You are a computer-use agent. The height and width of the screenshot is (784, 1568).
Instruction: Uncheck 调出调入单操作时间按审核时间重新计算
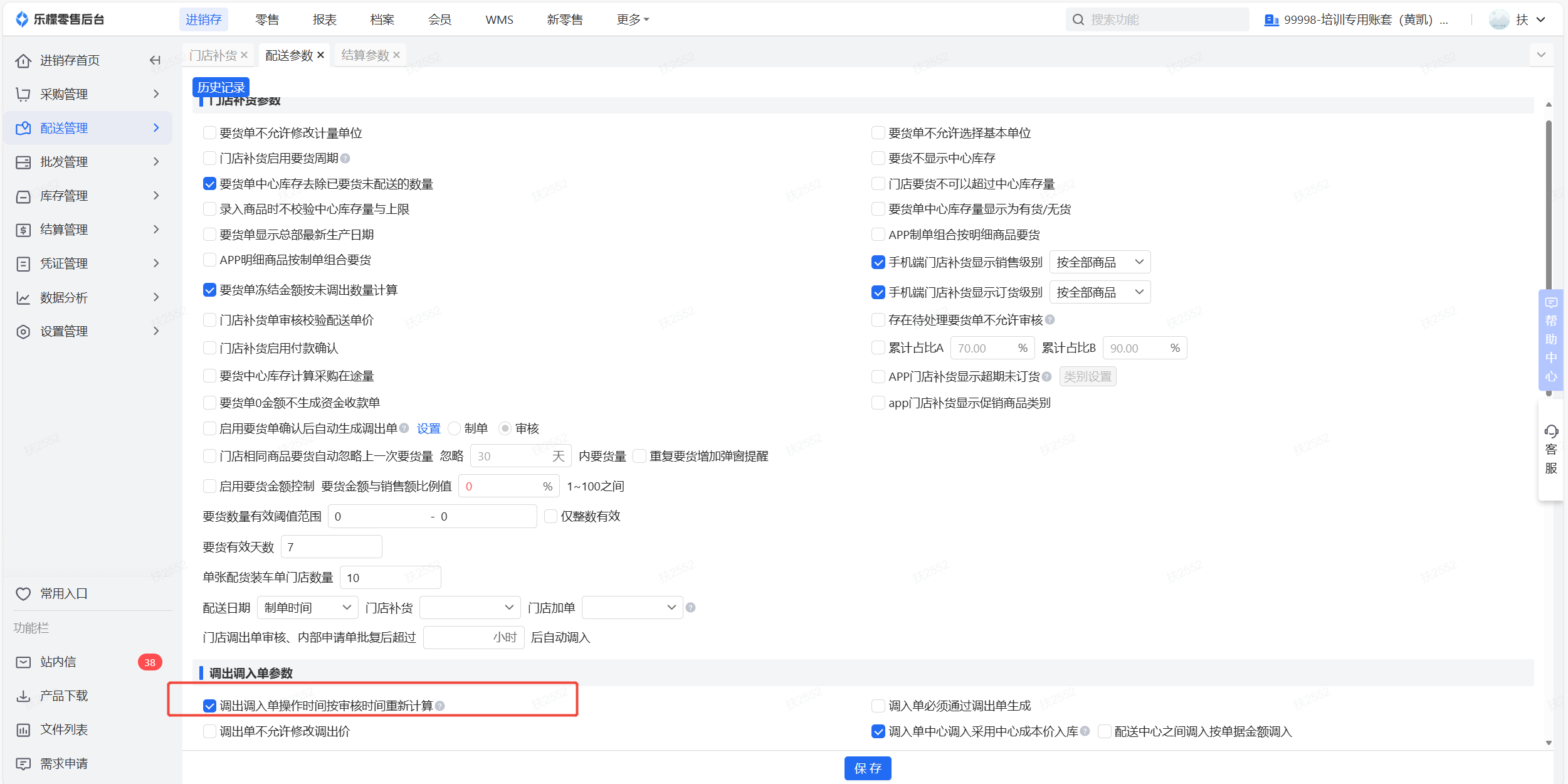[210, 706]
